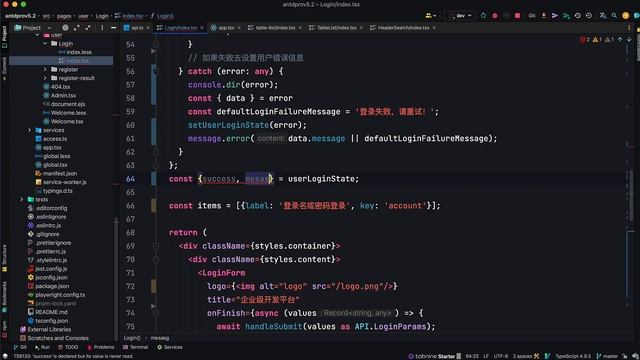Image resolution: width=640 pixels, height=360 pixels.
Task: Go to previous highlighted error arrow
Action: click(x=620, y=40)
